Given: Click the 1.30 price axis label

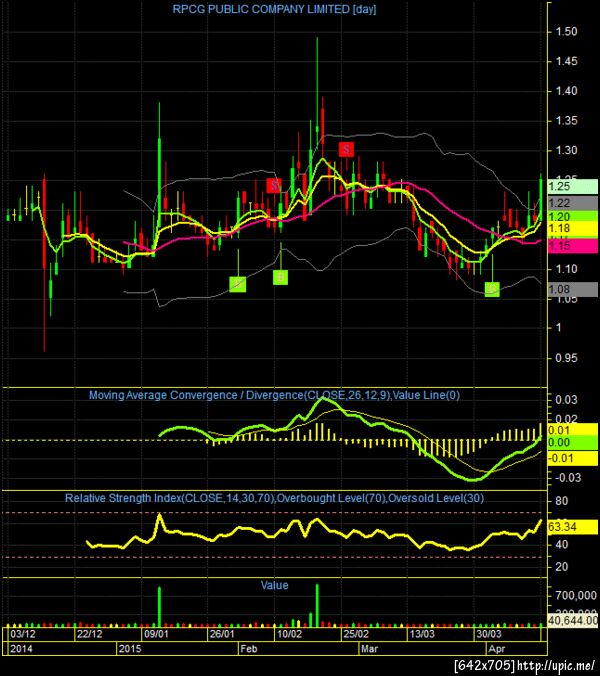Looking at the screenshot, I should tap(566, 150).
